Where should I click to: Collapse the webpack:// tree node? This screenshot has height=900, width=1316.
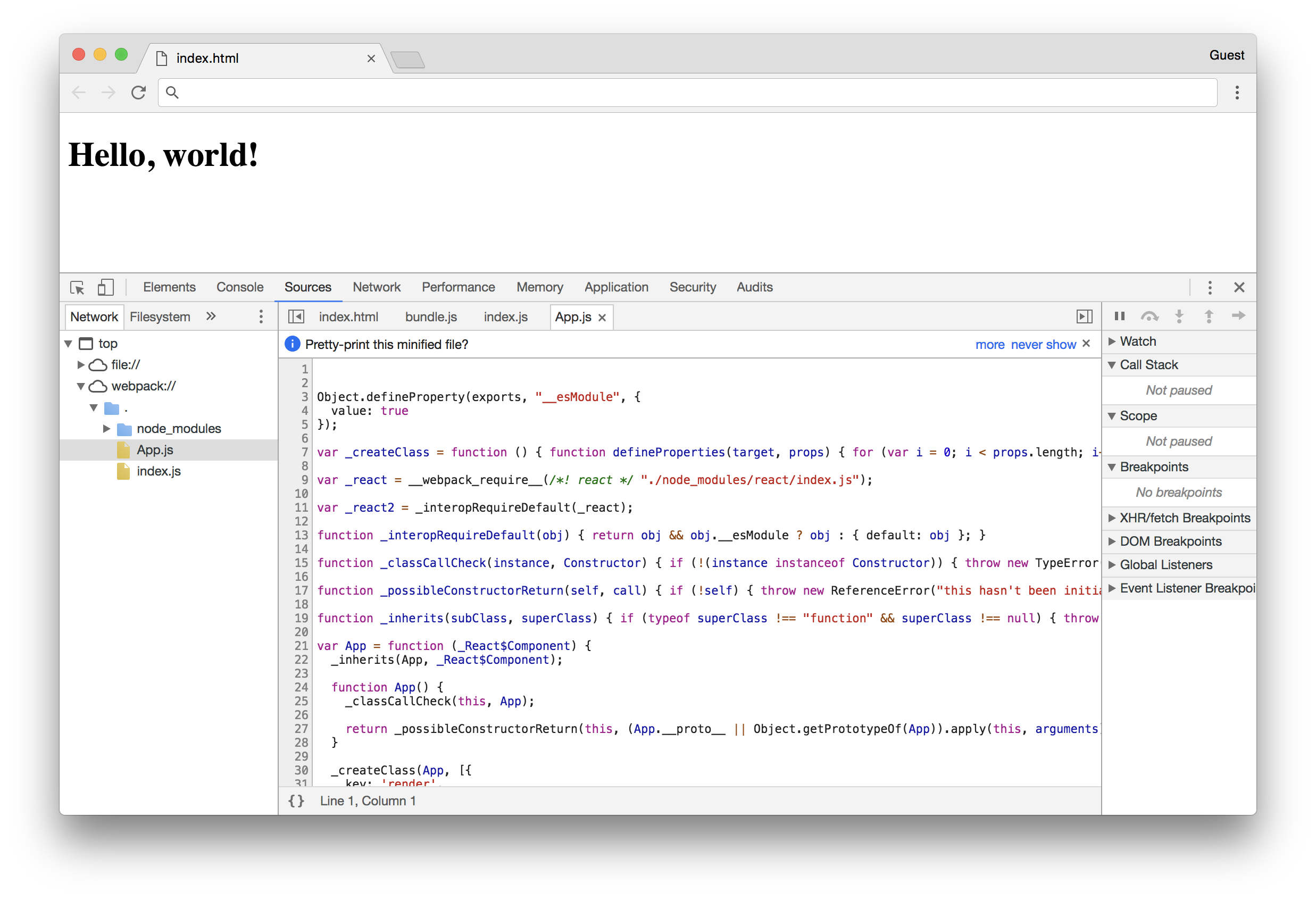pyautogui.click(x=80, y=386)
